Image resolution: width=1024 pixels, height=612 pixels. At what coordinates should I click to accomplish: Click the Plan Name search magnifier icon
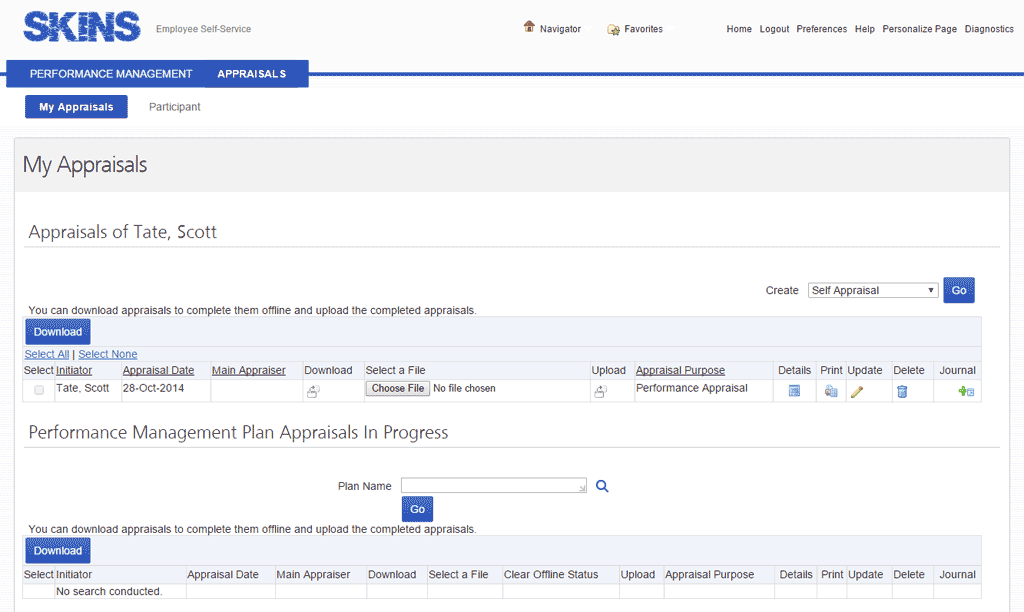click(x=602, y=486)
